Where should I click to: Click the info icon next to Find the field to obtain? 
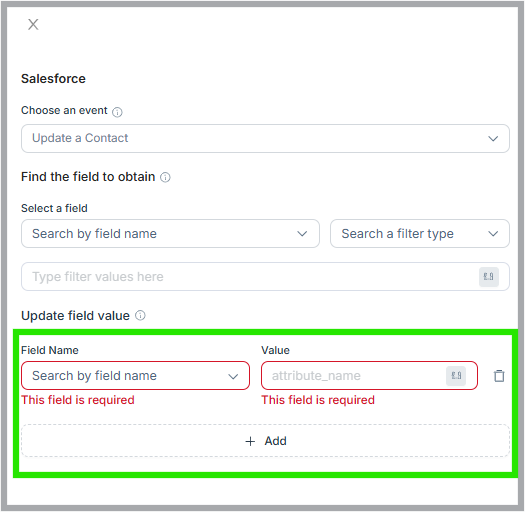pos(165,177)
